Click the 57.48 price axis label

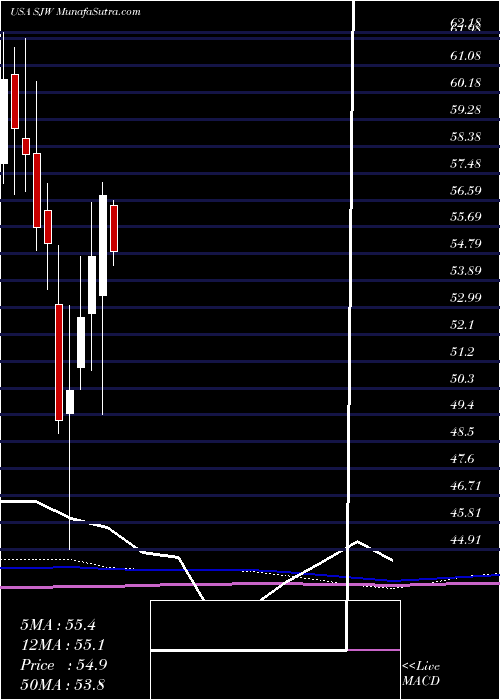pos(465,163)
